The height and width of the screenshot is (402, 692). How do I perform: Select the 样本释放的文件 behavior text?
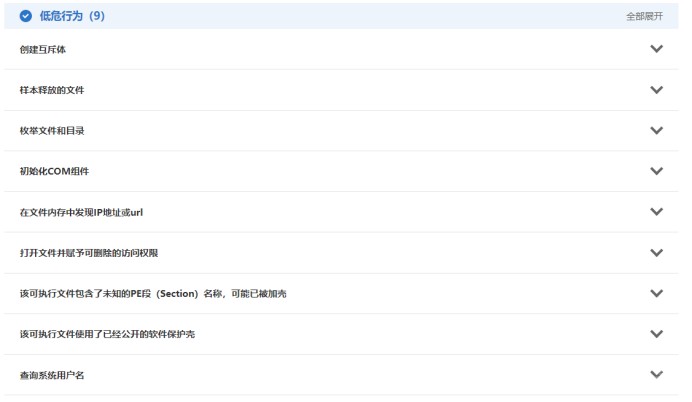[52, 90]
